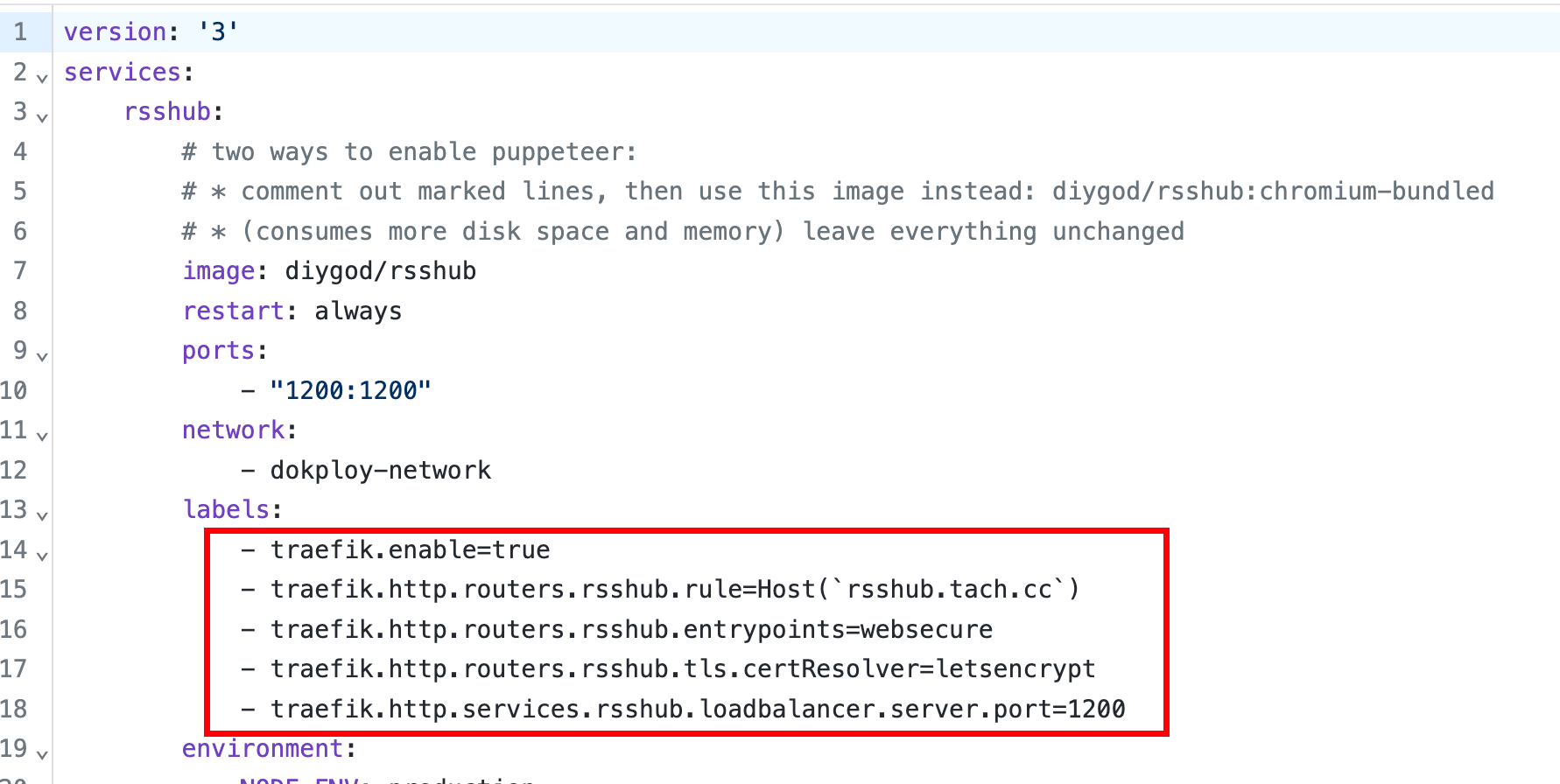Select line number 10 in gutter
The image size is (1560, 784).
coord(14,390)
